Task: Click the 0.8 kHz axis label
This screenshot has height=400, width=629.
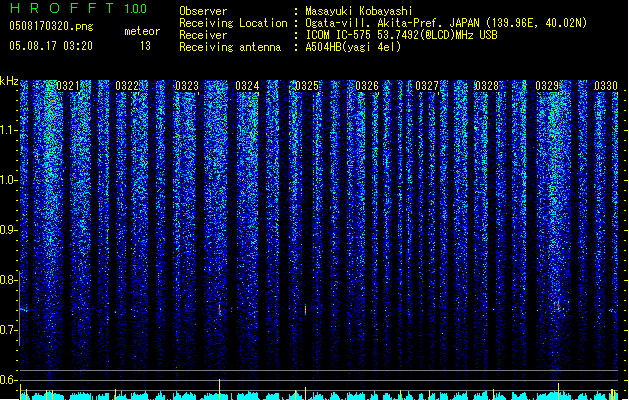Action: pyautogui.click(x=9, y=280)
